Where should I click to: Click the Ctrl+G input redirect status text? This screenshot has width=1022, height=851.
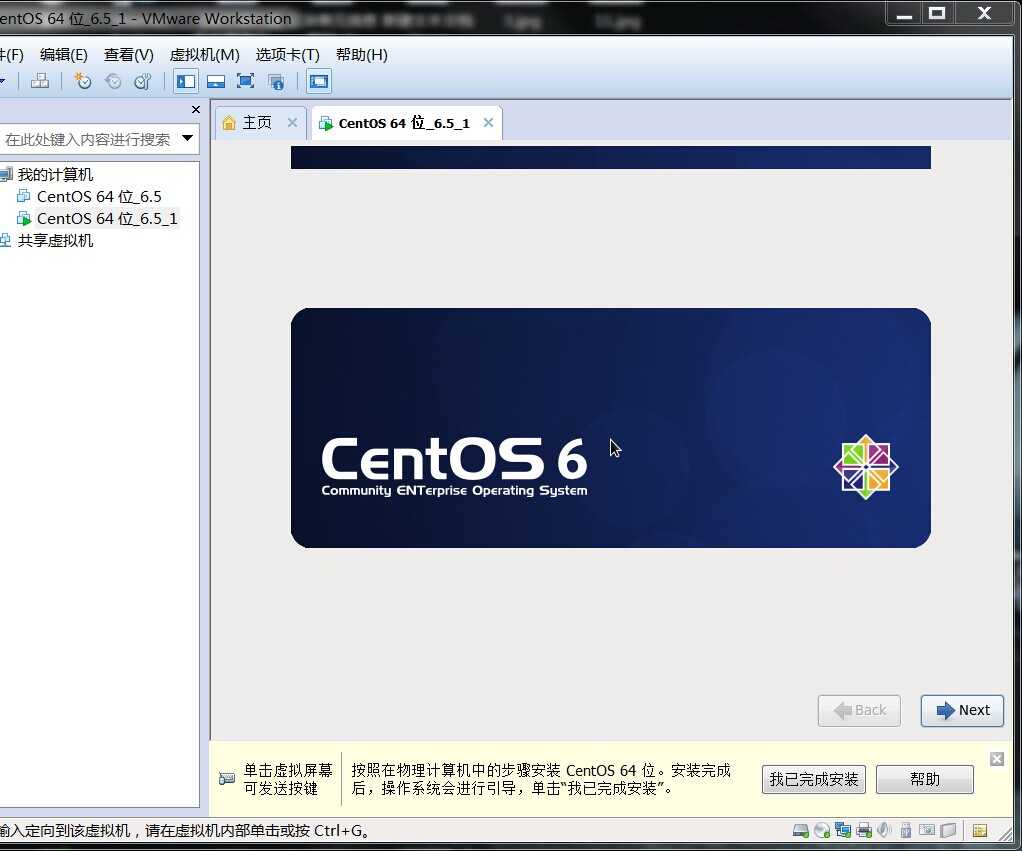pyautogui.click(x=186, y=831)
